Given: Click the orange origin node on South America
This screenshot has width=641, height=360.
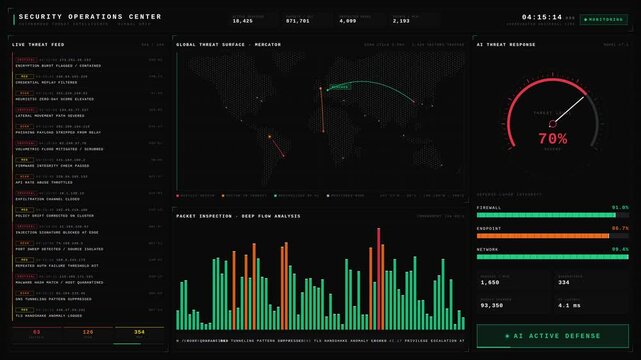Looking at the screenshot, I should click(x=269, y=136).
